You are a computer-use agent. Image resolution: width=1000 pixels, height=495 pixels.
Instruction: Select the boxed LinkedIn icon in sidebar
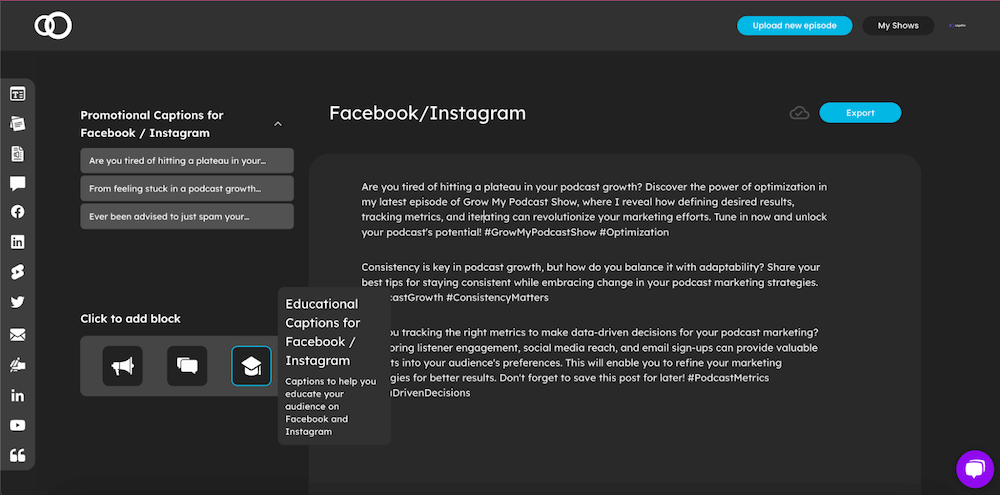point(18,242)
